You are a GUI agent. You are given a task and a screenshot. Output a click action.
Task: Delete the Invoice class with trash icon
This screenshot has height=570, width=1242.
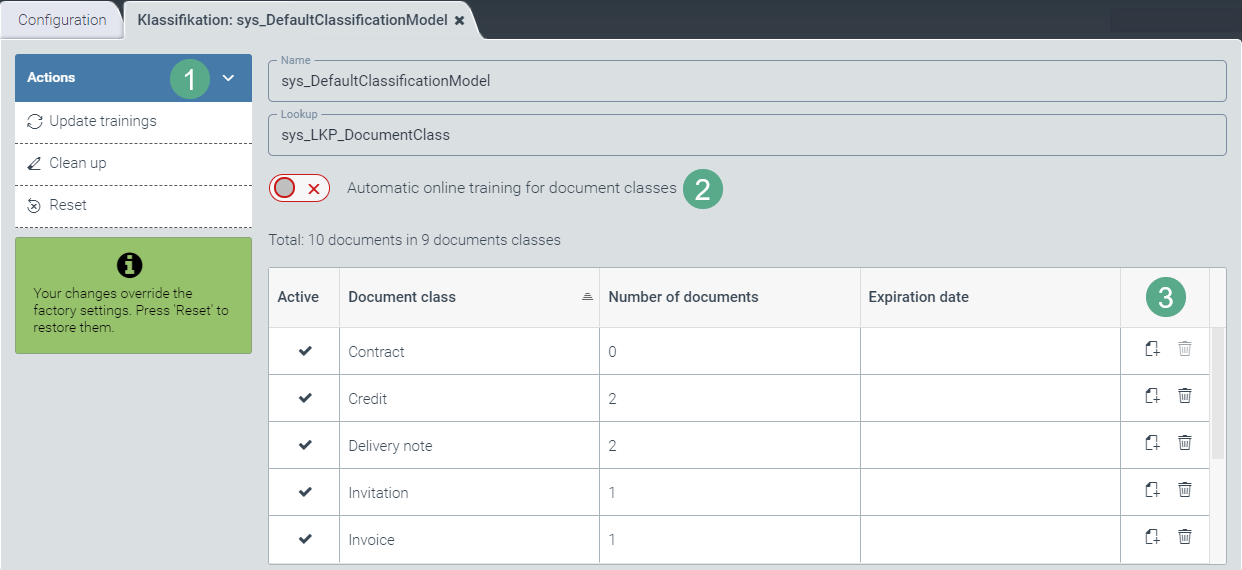pos(1185,537)
